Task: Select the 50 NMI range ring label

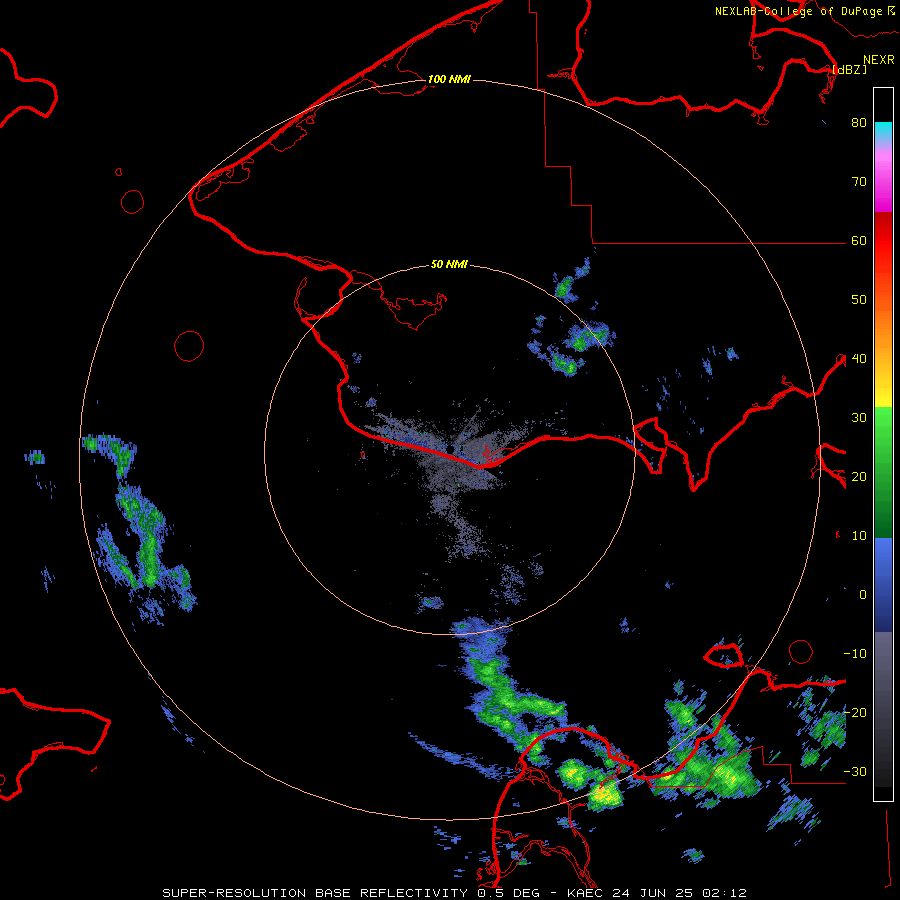Action: tap(449, 265)
